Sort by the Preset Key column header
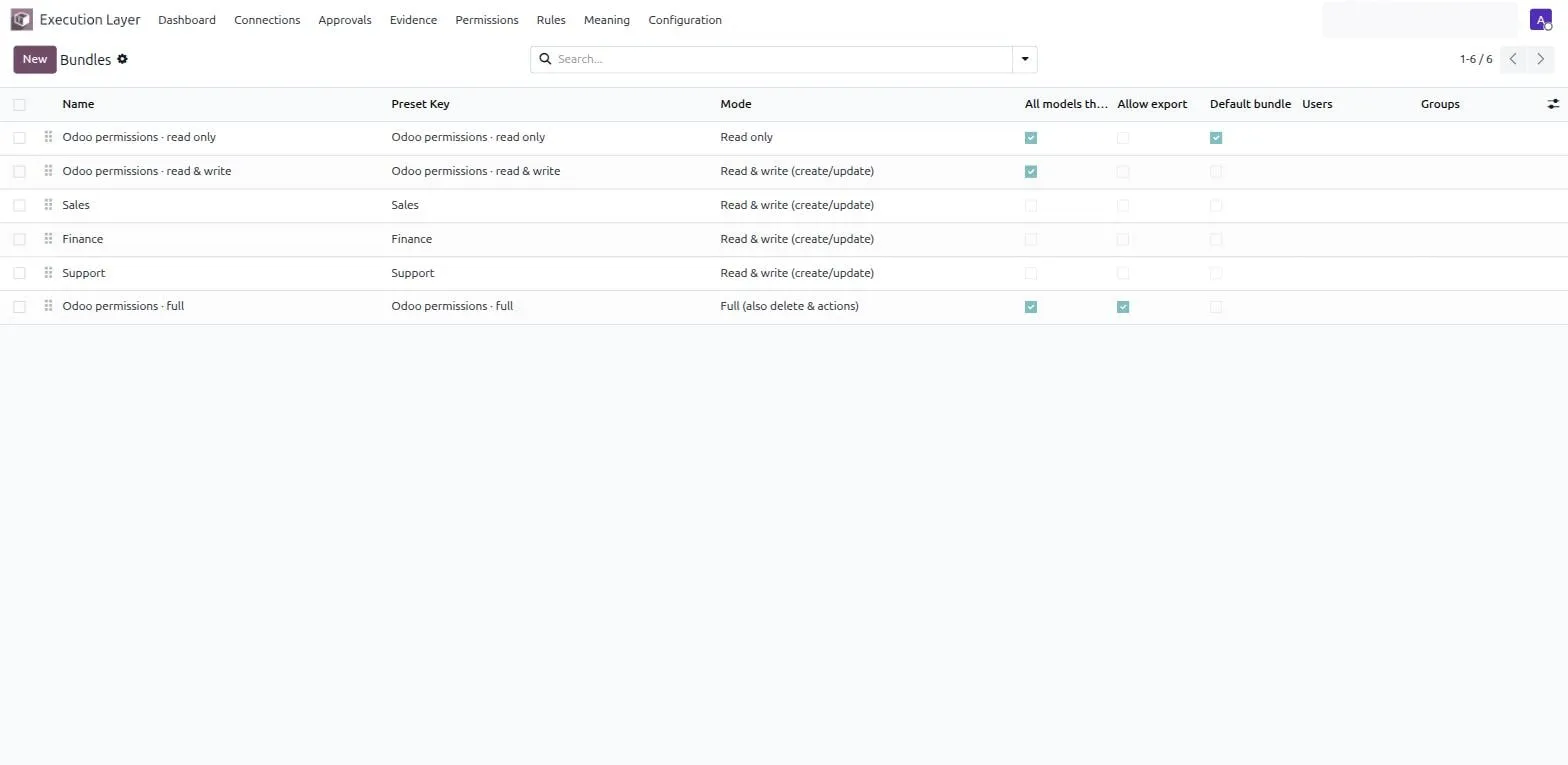 pyautogui.click(x=420, y=104)
